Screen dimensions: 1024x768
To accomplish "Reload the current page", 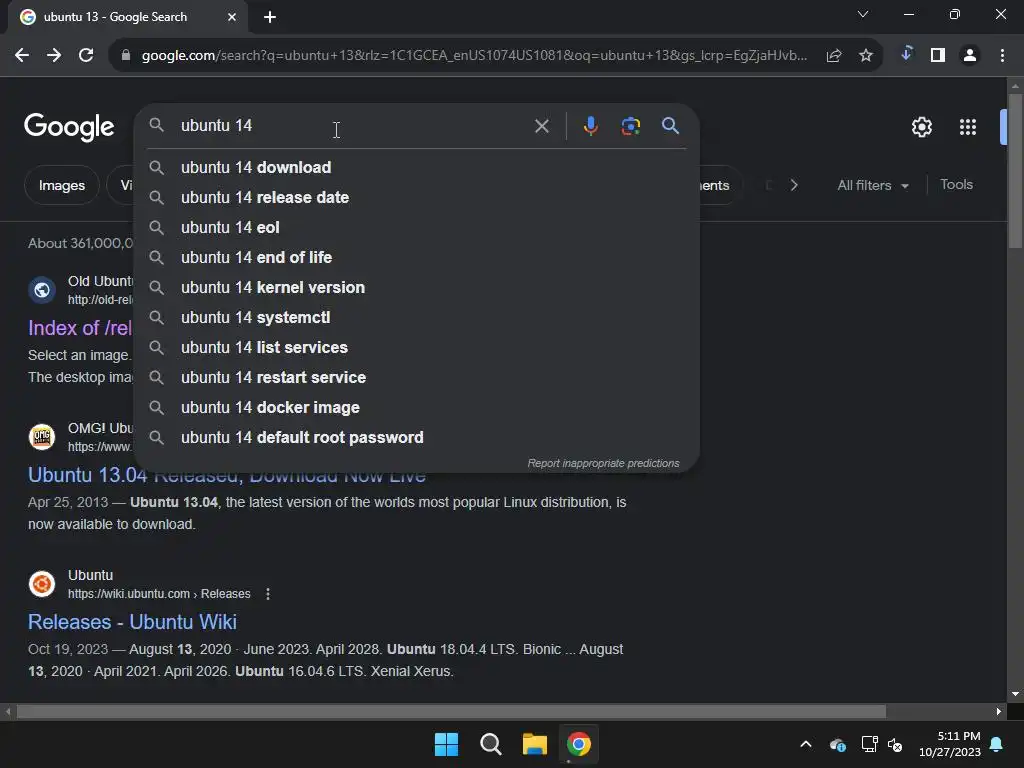I will (86, 56).
